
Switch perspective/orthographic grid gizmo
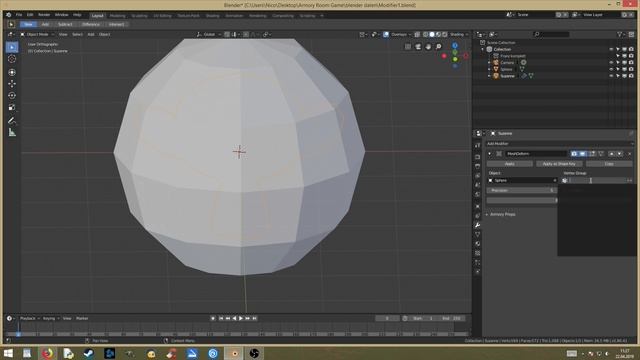tap(408, 47)
